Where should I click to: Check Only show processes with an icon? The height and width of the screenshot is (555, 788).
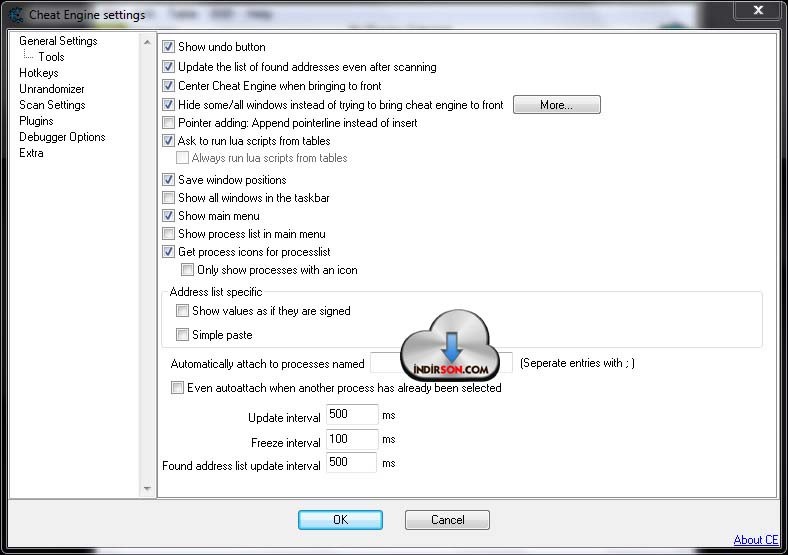click(187, 269)
